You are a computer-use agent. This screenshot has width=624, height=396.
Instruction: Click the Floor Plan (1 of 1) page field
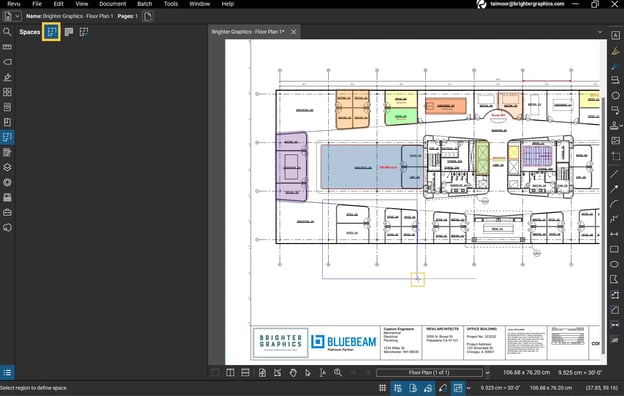429,373
